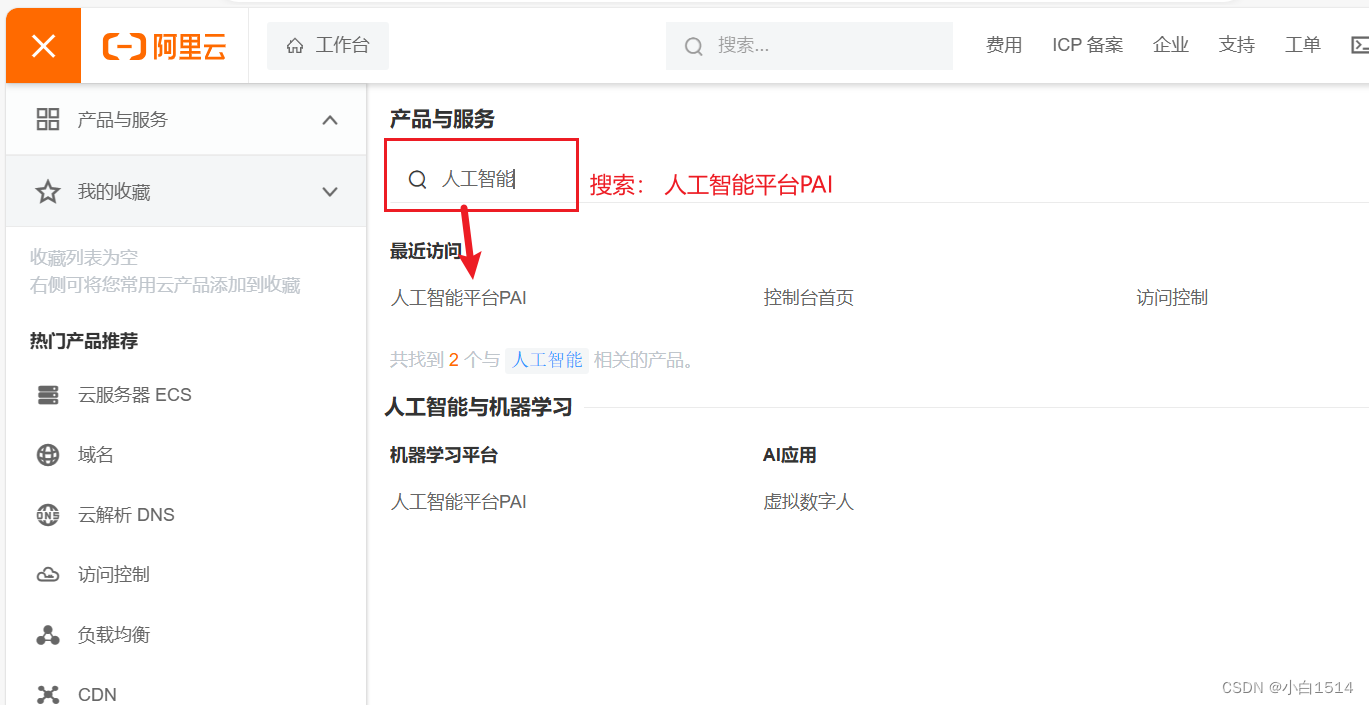The height and width of the screenshot is (705, 1369).
Task: Open 人工智能平台PAI under 最近访问
Action: point(458,298)
